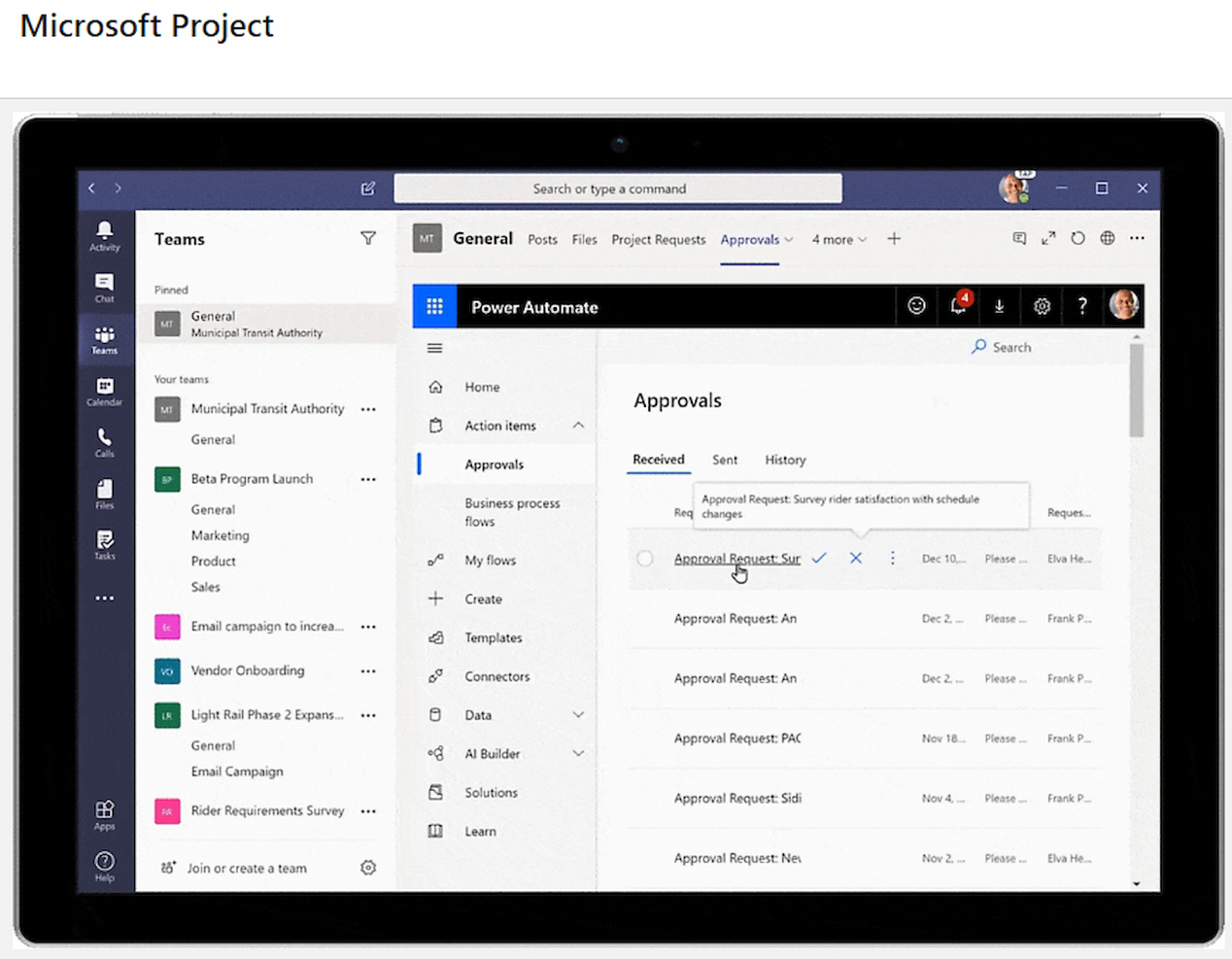This screenshot has height=959, width=1232.
Task: Switch to the Sent approvals tab
Action: [x=725, y=460]
